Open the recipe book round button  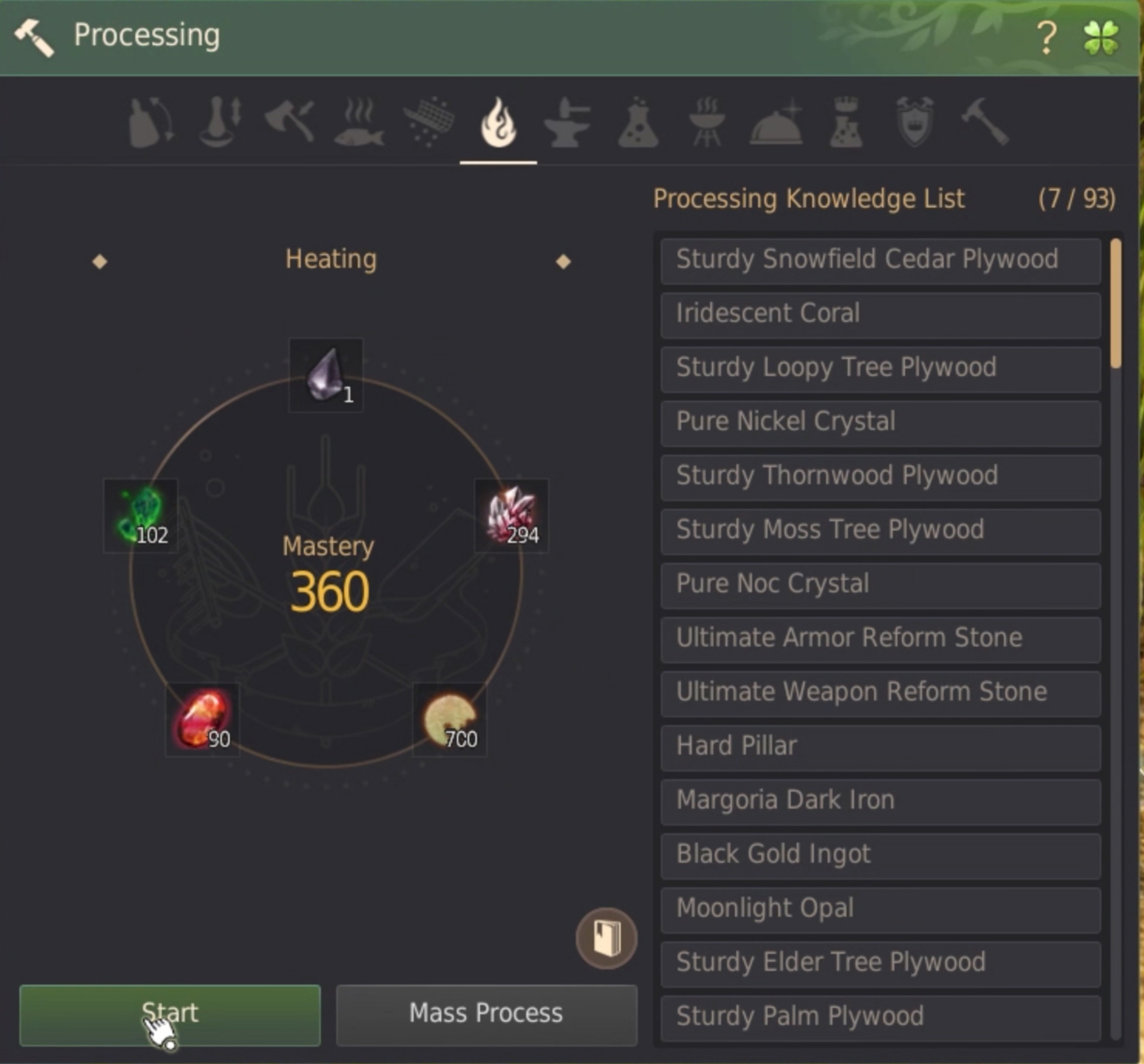[607, 938]
